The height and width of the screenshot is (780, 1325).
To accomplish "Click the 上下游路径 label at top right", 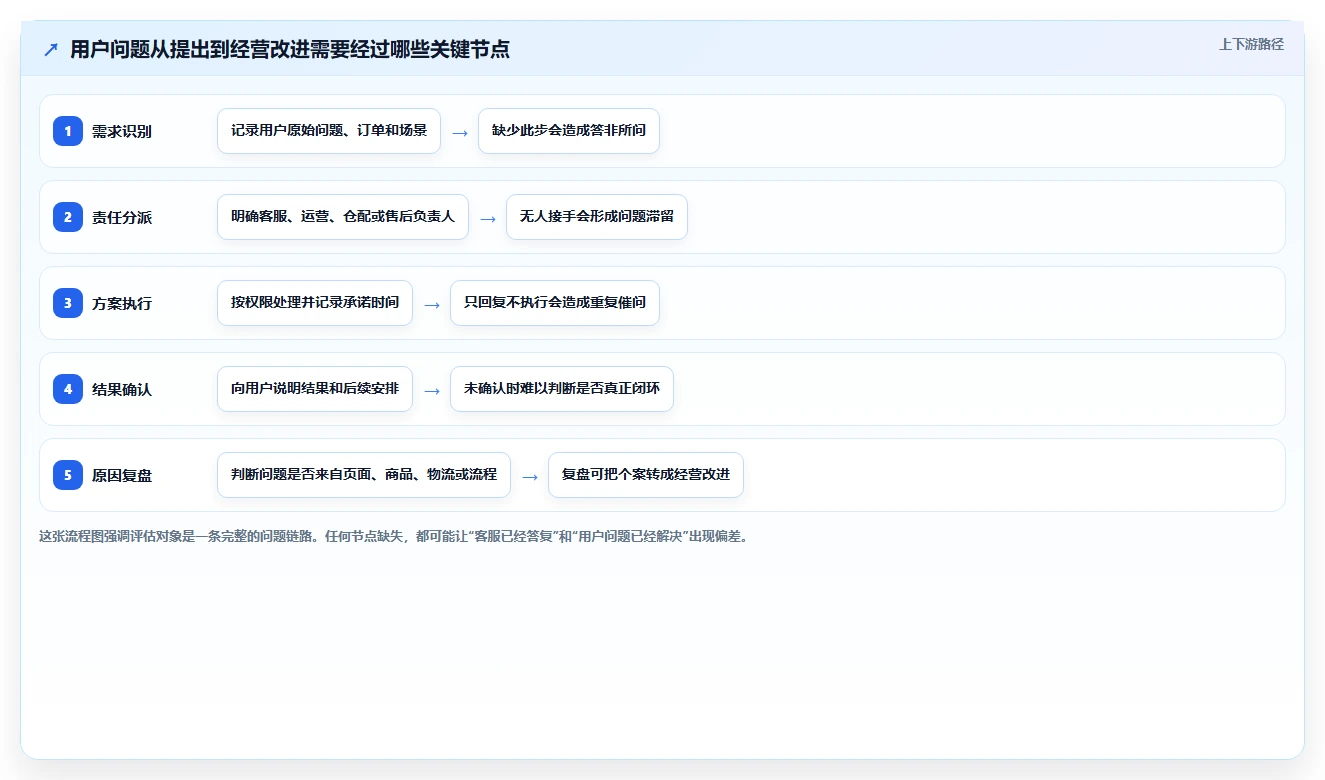I will click(1251, 44).
